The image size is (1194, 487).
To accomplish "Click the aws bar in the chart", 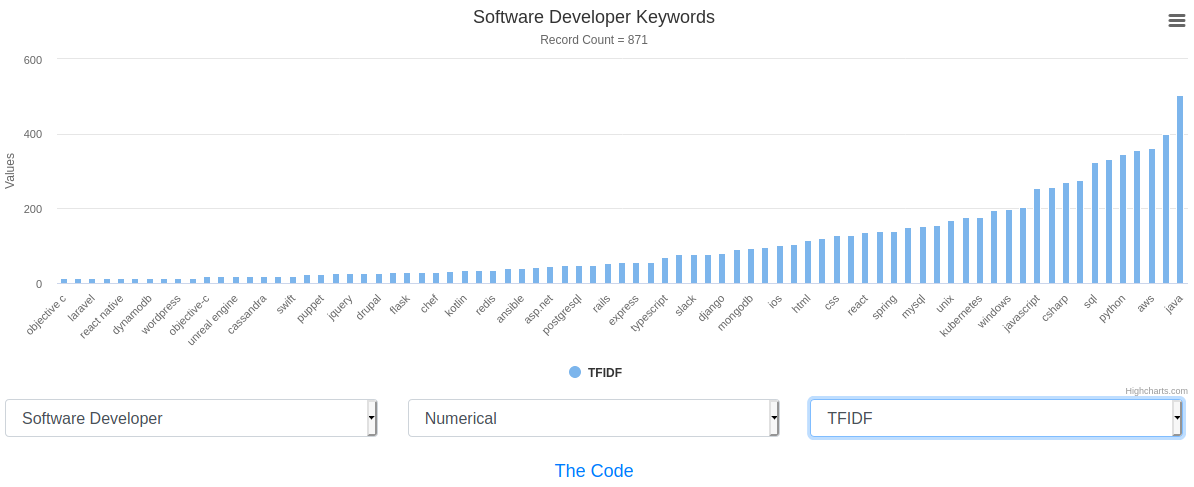I will coord(1151,216).
